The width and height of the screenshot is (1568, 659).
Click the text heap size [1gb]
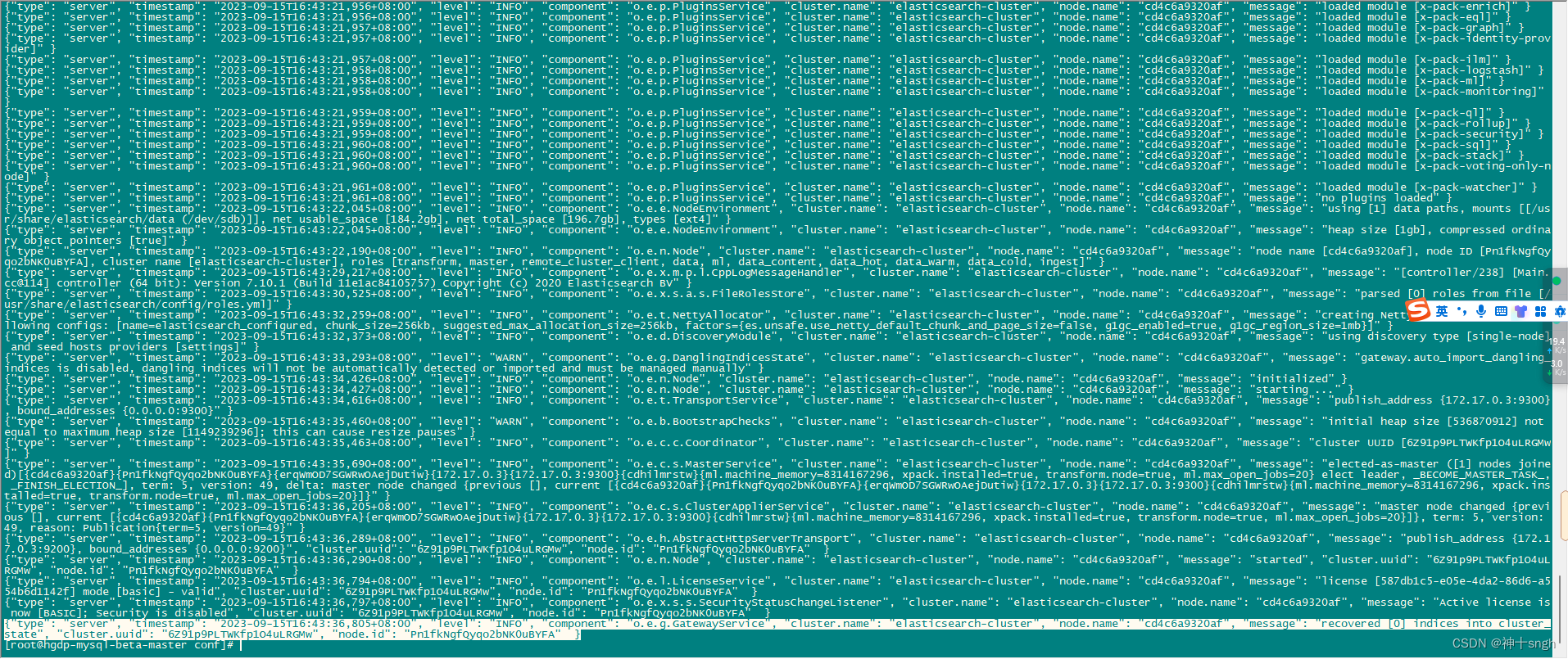(1379, 230)
